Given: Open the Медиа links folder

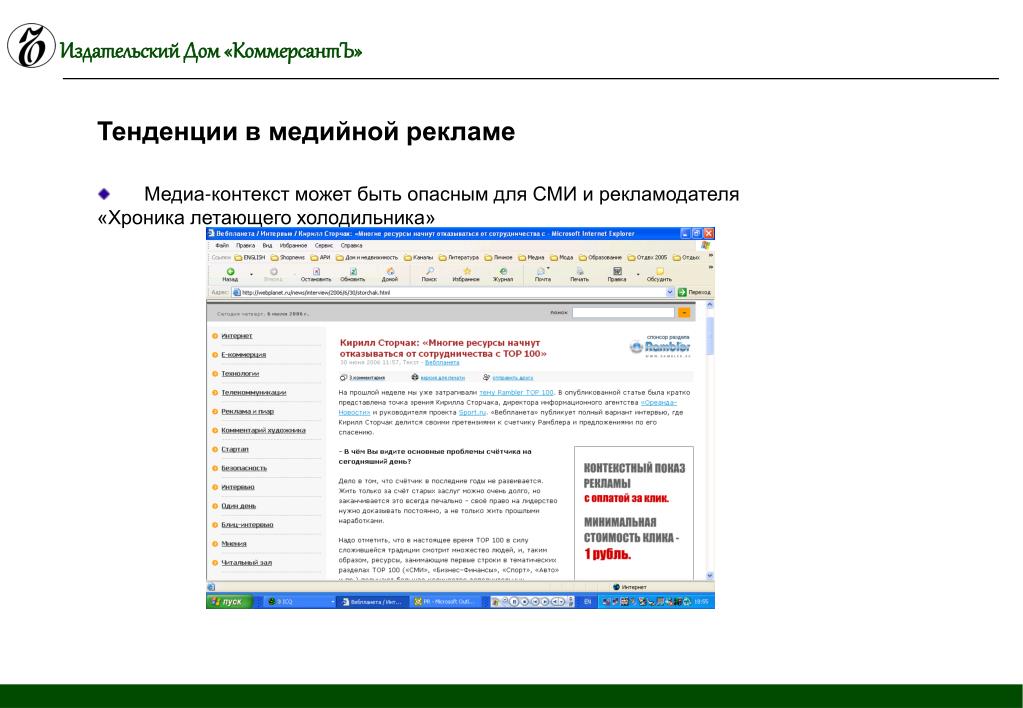Looking at the screenshot, I should [x=532, y=258].
